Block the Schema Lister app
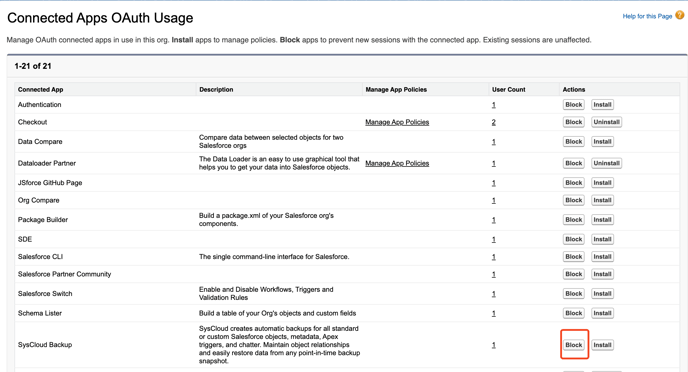 (x=573, y=313)
